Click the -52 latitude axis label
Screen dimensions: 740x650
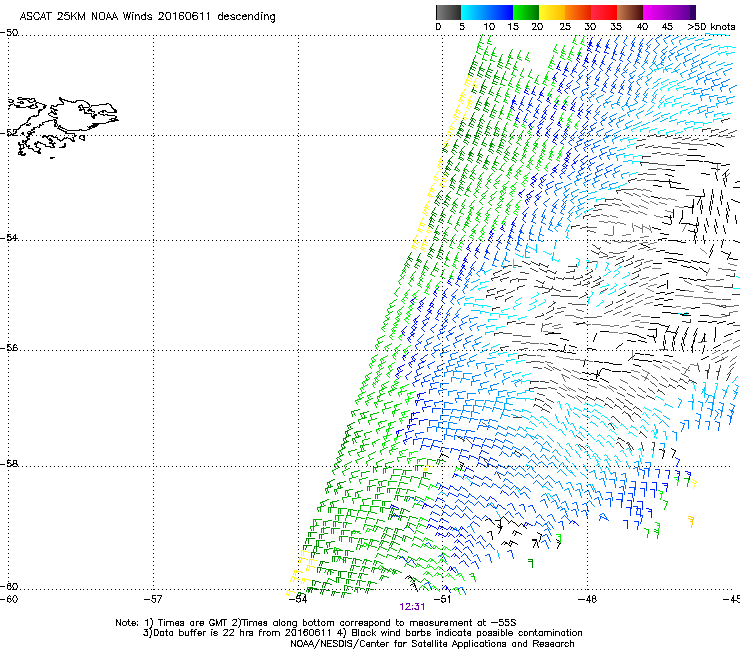tap(9, 133)
